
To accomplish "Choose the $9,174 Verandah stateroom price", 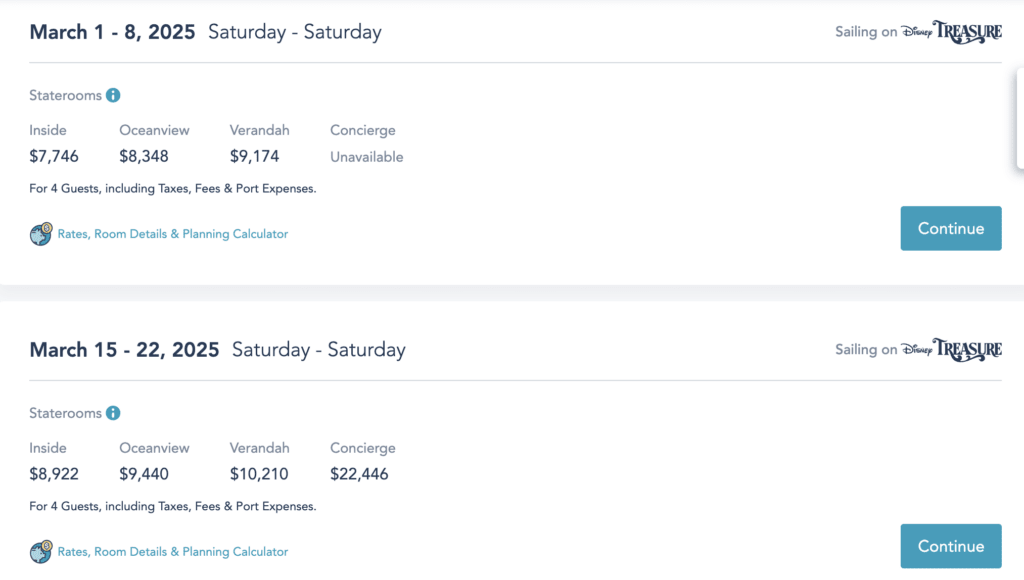I will (255, 156).
